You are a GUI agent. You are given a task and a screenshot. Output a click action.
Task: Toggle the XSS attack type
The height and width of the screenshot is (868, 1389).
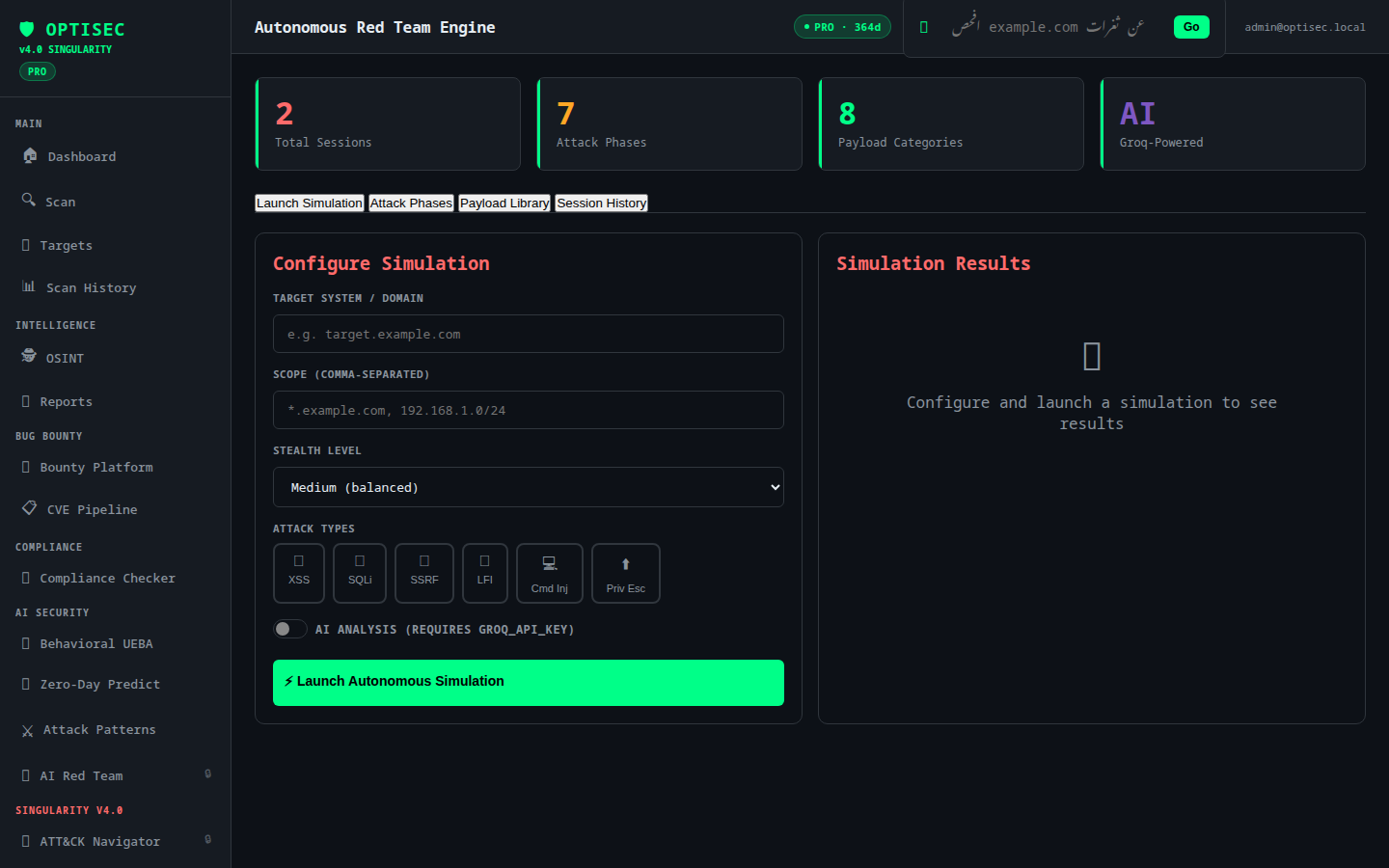click(299, 573)
